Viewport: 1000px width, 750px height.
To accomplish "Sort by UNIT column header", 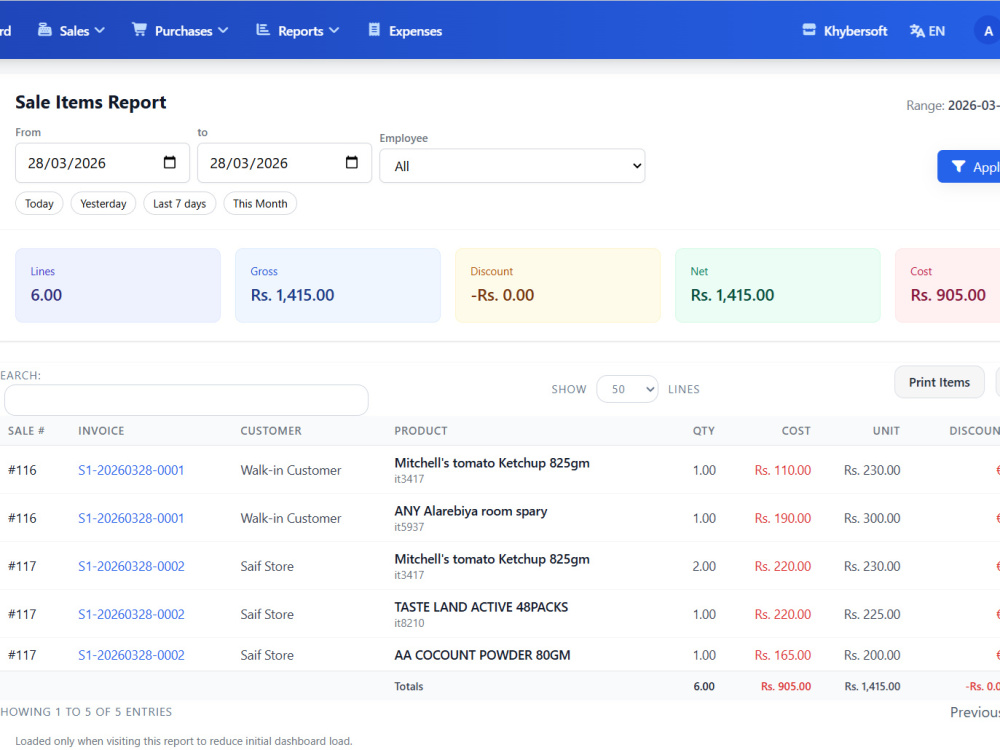I will [886, 431].
